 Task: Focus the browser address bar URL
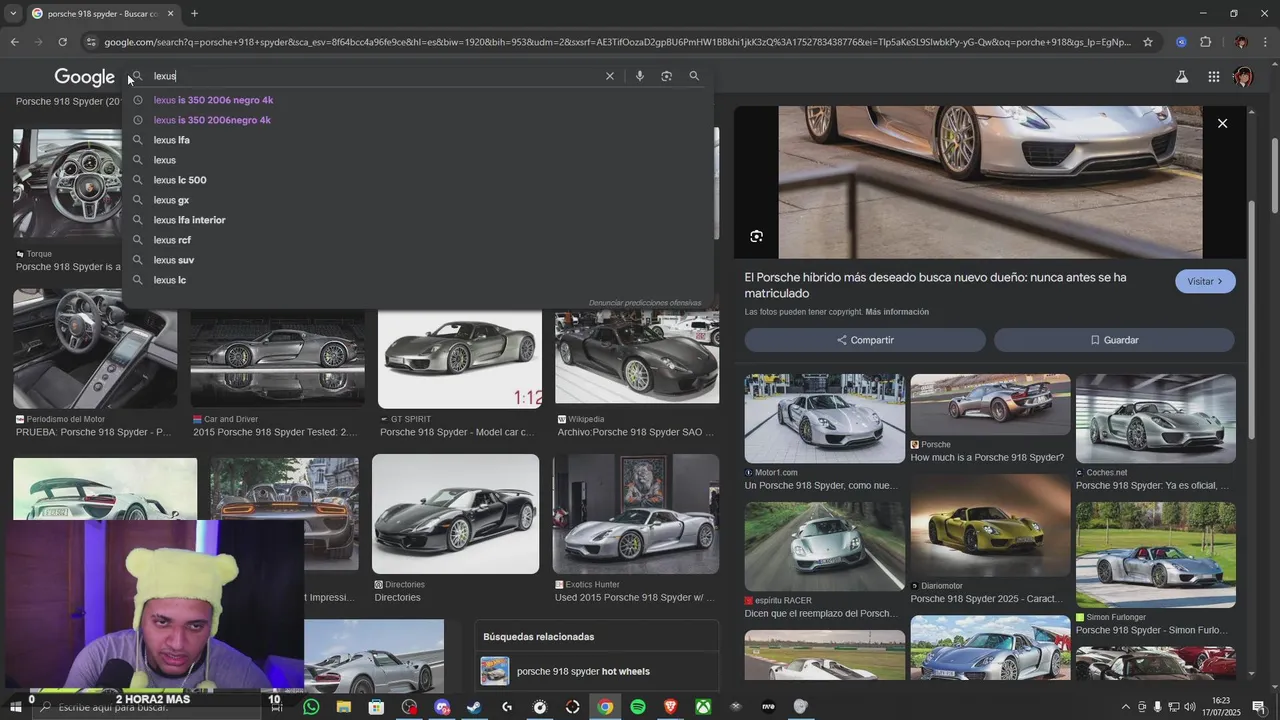[617, 42]
